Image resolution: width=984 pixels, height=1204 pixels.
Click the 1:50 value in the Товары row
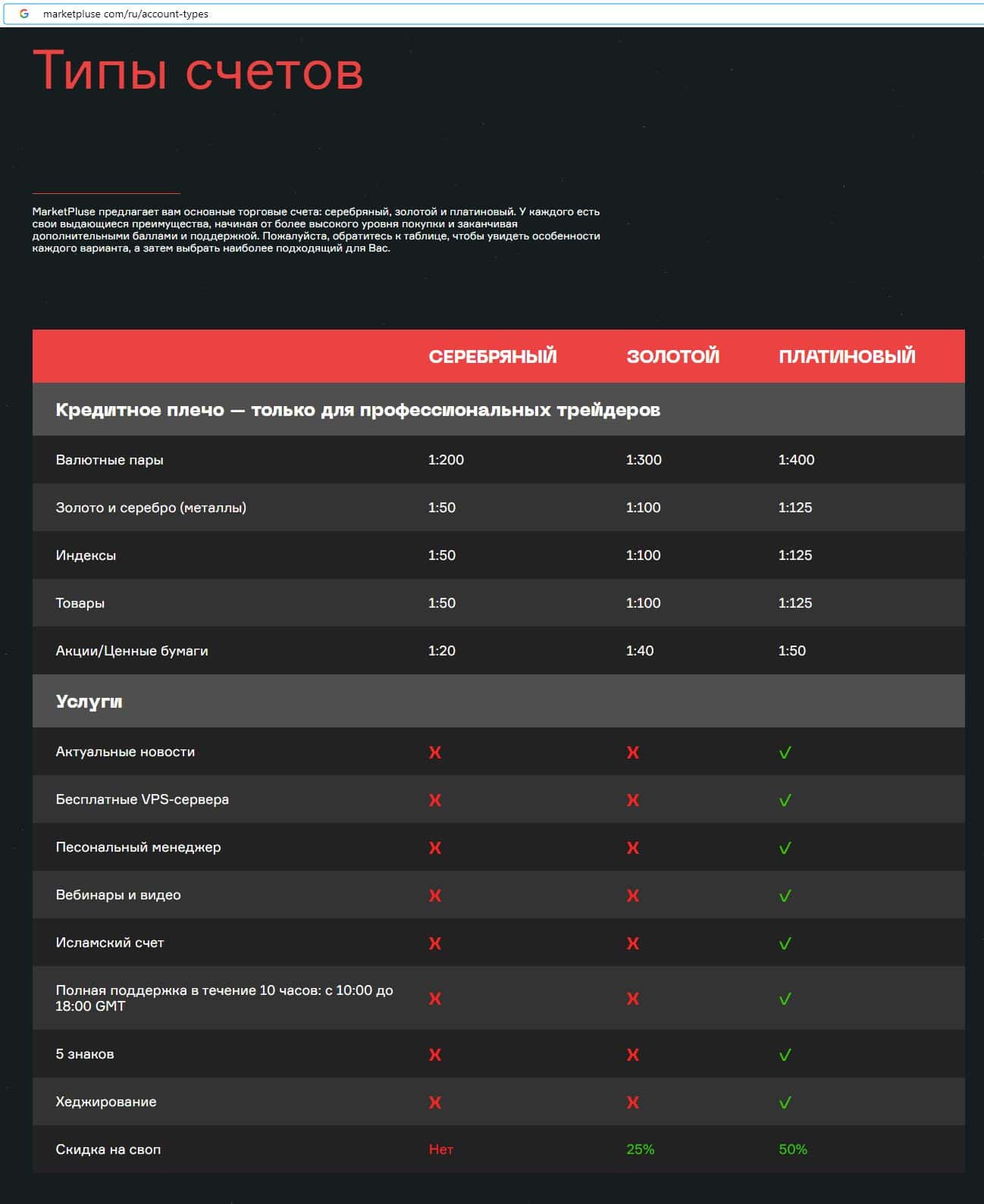tap(442, 603)
